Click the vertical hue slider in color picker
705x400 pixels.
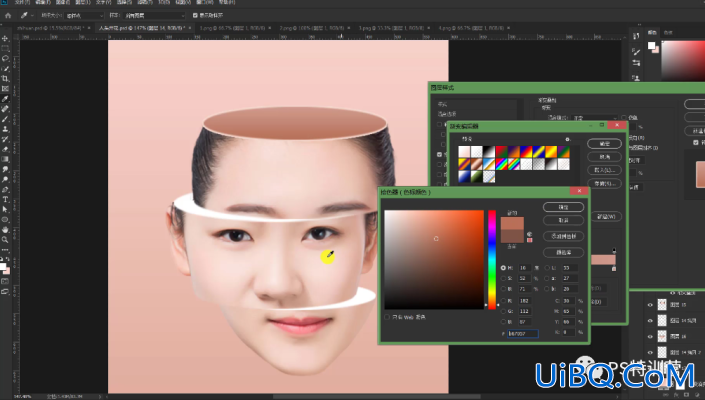point(492,259)
